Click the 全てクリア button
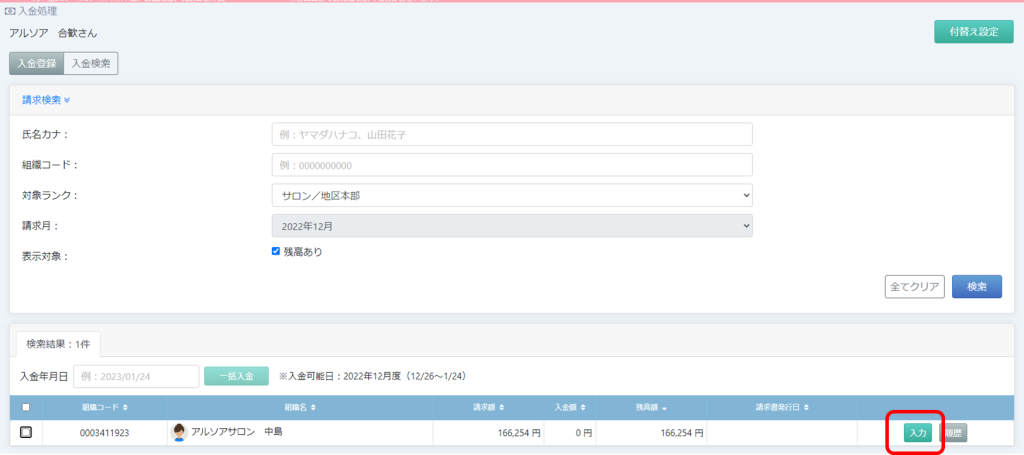The height and width of the screenshot is (455, 1024). tap(914, 287)
